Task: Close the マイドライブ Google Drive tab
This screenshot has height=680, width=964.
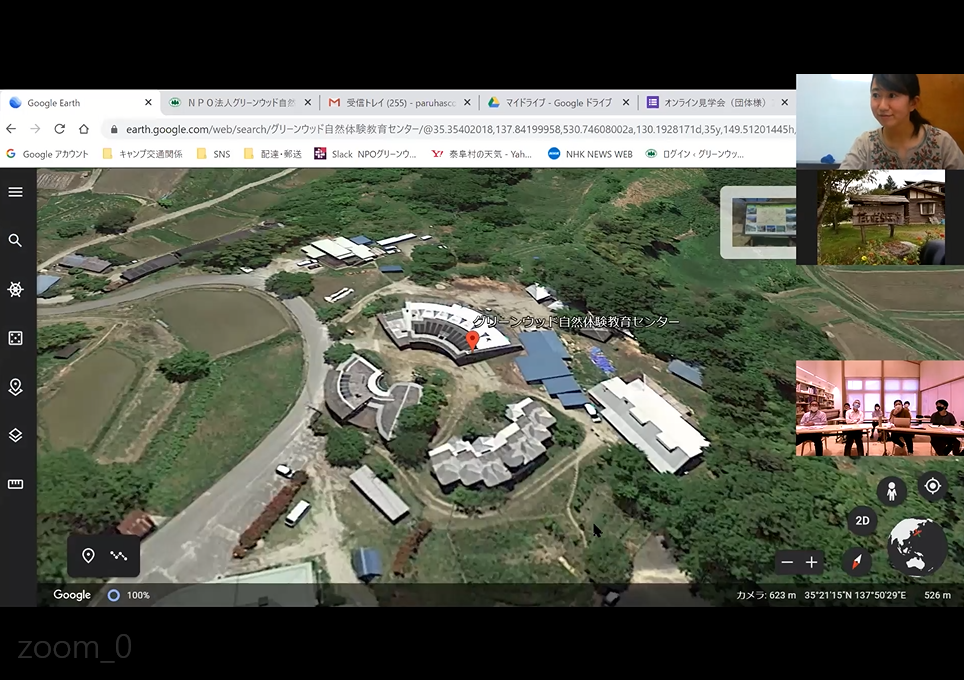Action: [626, 103]
